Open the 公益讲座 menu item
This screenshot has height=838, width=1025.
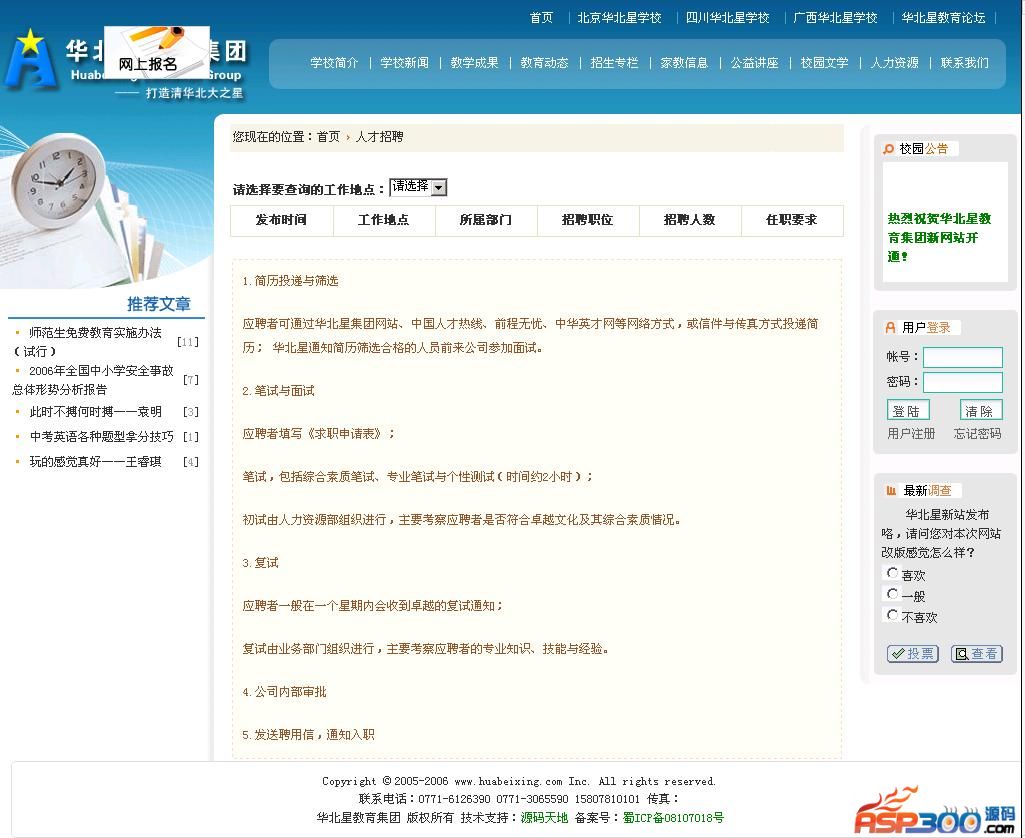754,63
